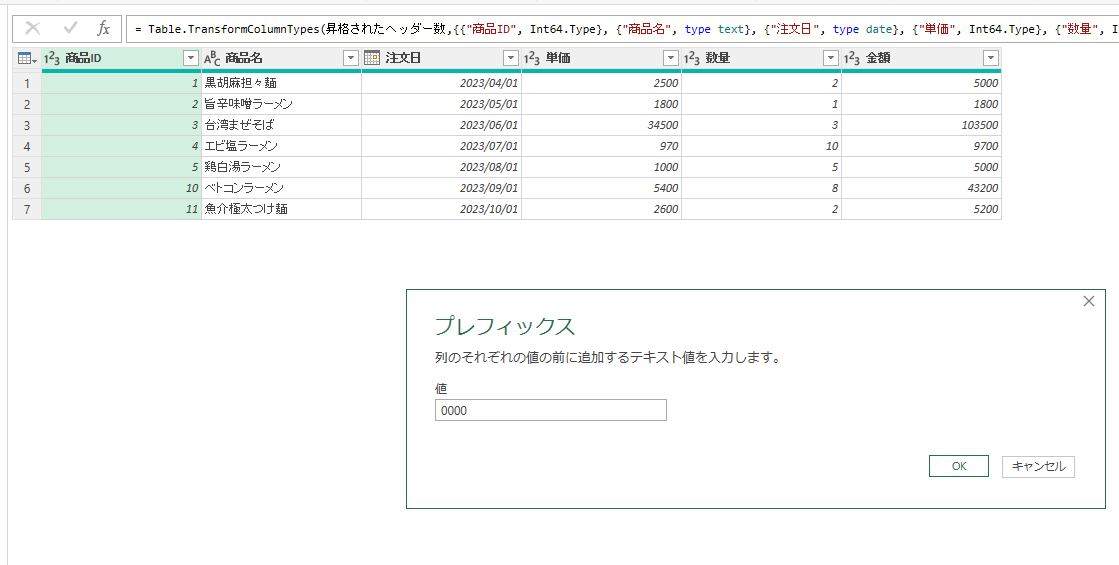The height and width of the screenshot is (565, 1119).
Task: Click the 金額 cell 9700
Action: [921, 146]
